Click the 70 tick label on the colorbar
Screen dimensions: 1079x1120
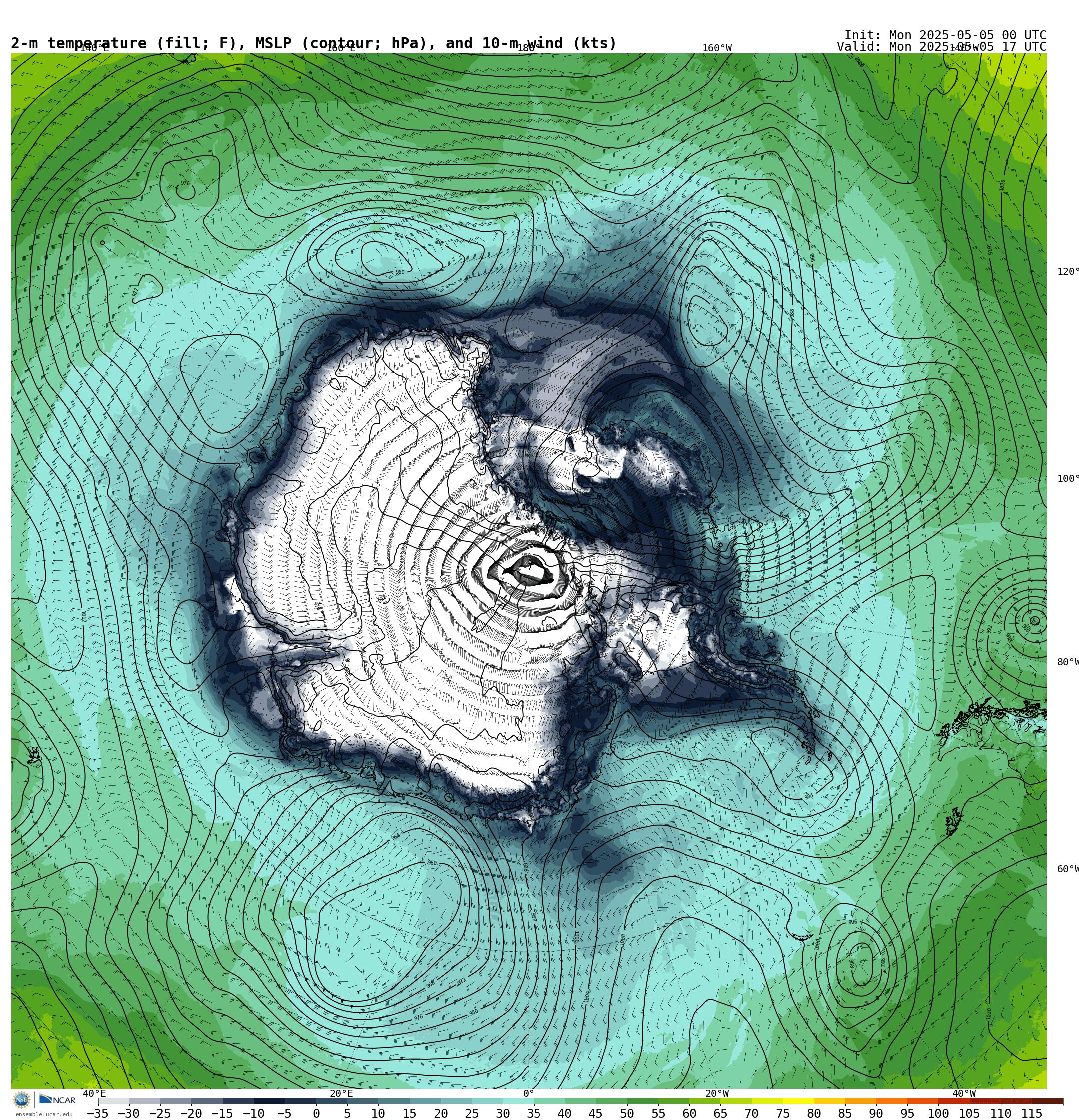(751, 1113)
